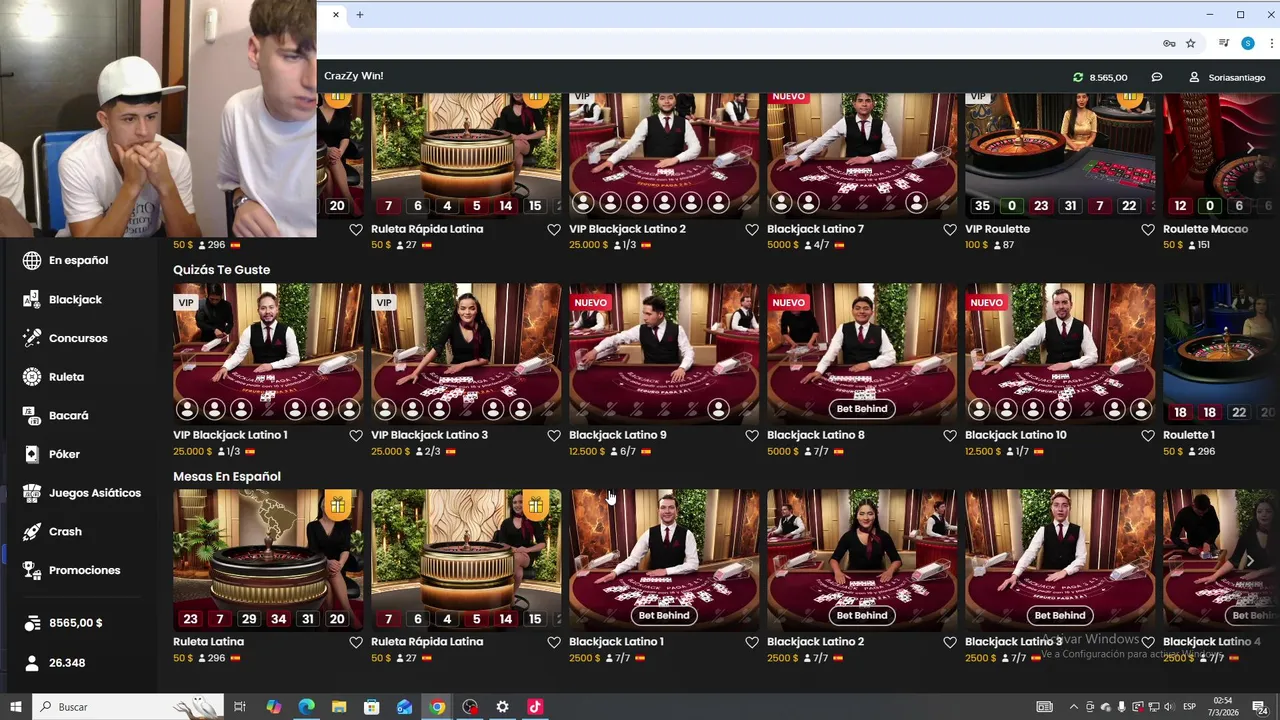The width and height of the screenshot is (1280, 720).
Task: Open File Explorer from the taskbar
Action: click(x=339, y=707)
